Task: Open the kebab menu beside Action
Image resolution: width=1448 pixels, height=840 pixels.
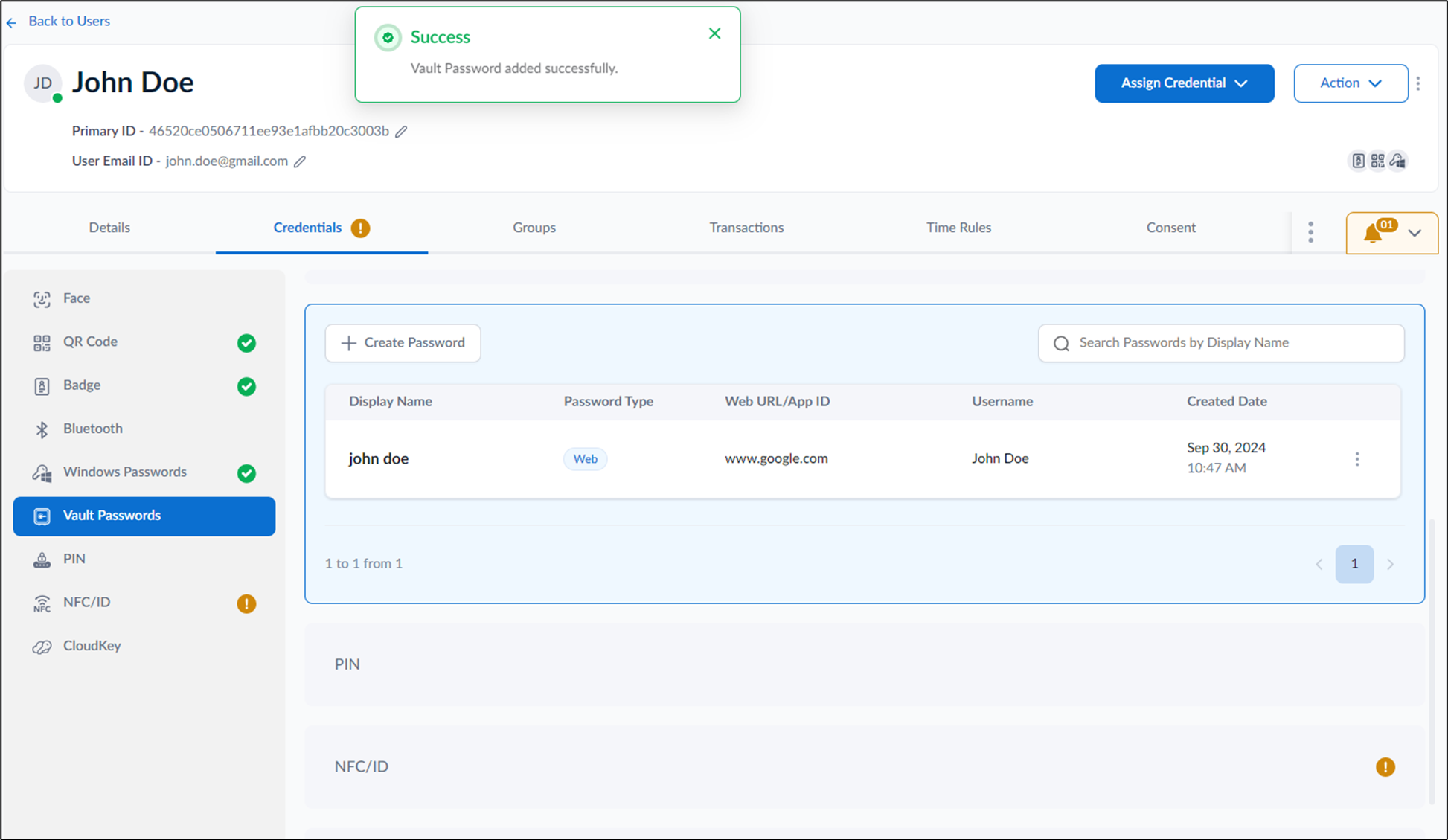Action: (1418, 83)
